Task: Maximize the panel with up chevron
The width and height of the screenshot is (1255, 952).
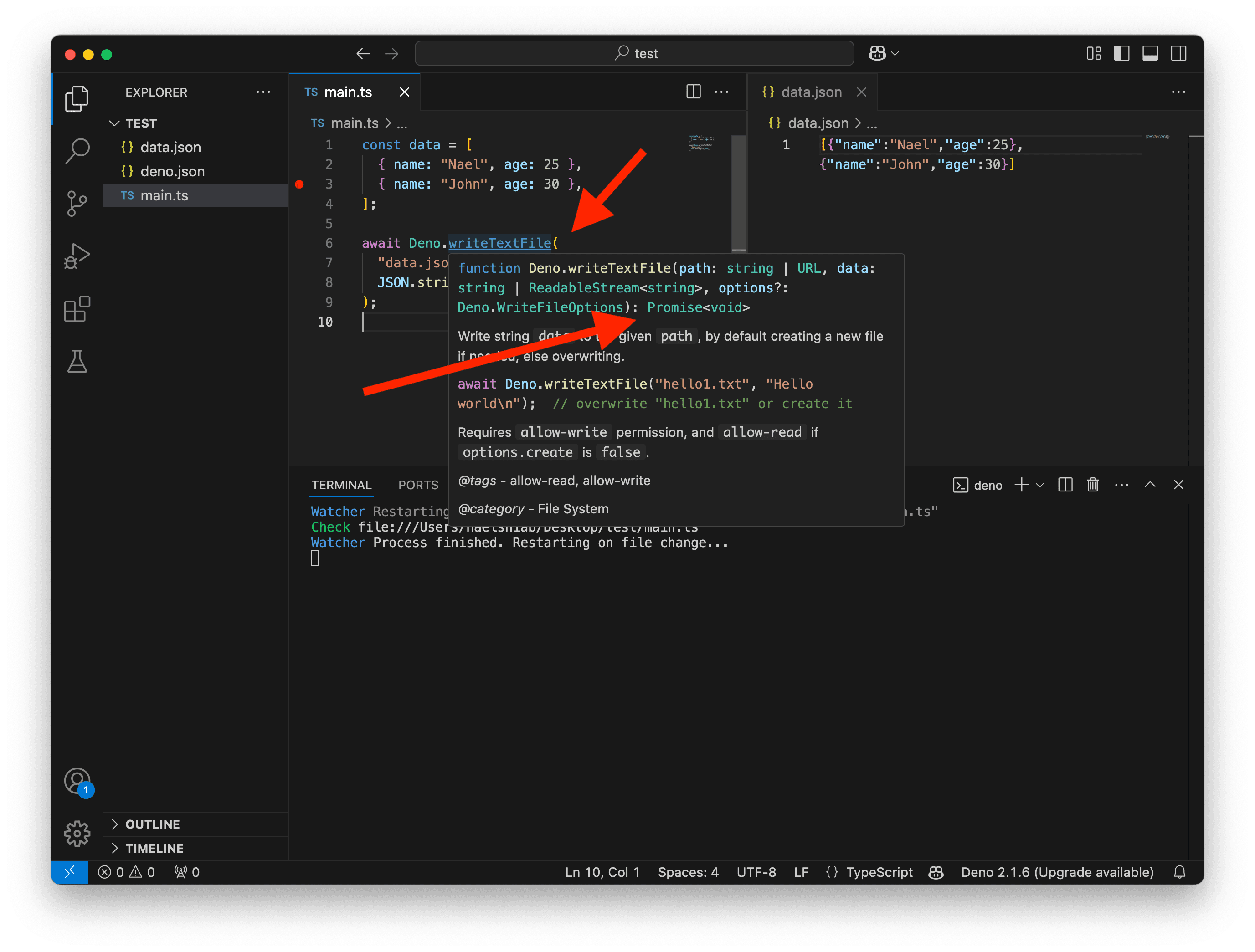Action: click(x=1150, y=485)
